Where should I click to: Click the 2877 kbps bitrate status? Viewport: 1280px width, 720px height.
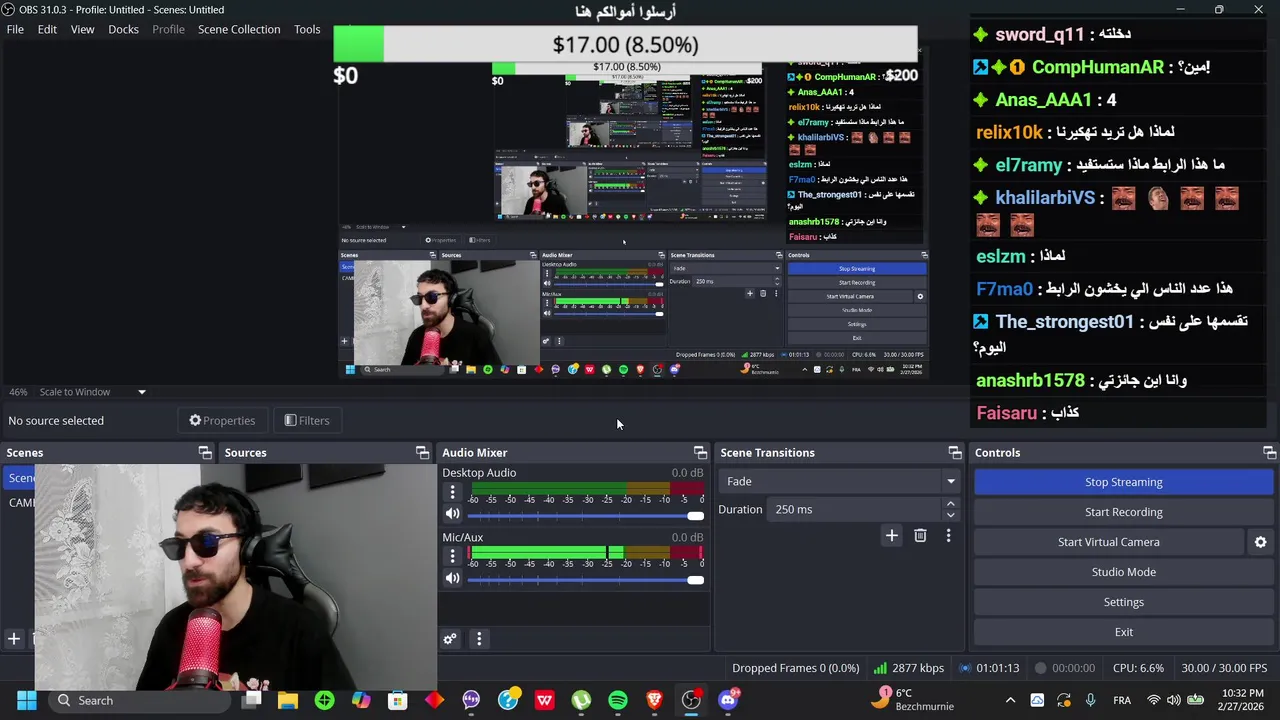(x=911, y=668)
